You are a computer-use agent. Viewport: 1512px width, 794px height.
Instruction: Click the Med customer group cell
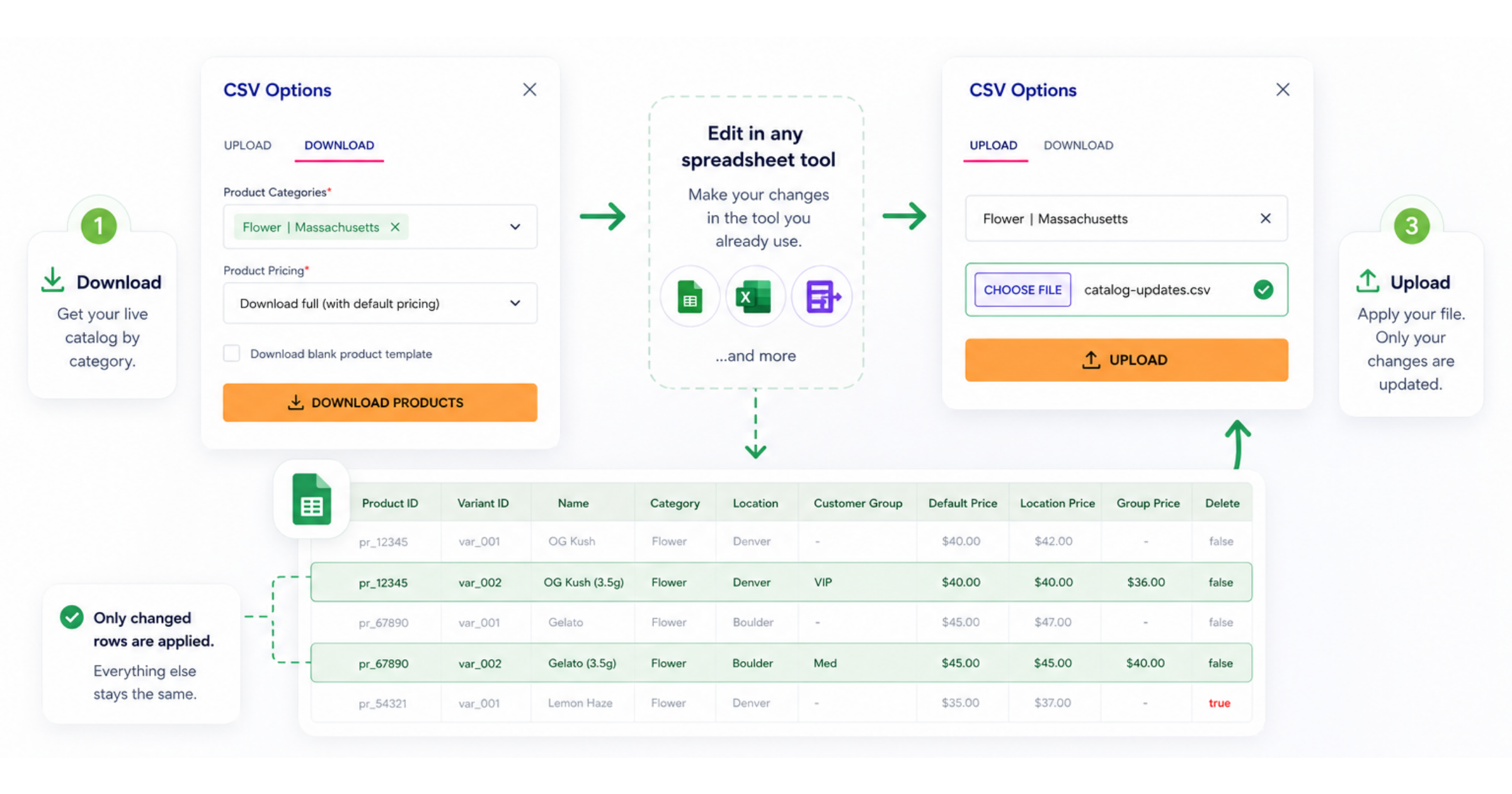click(x=825, y=663)
